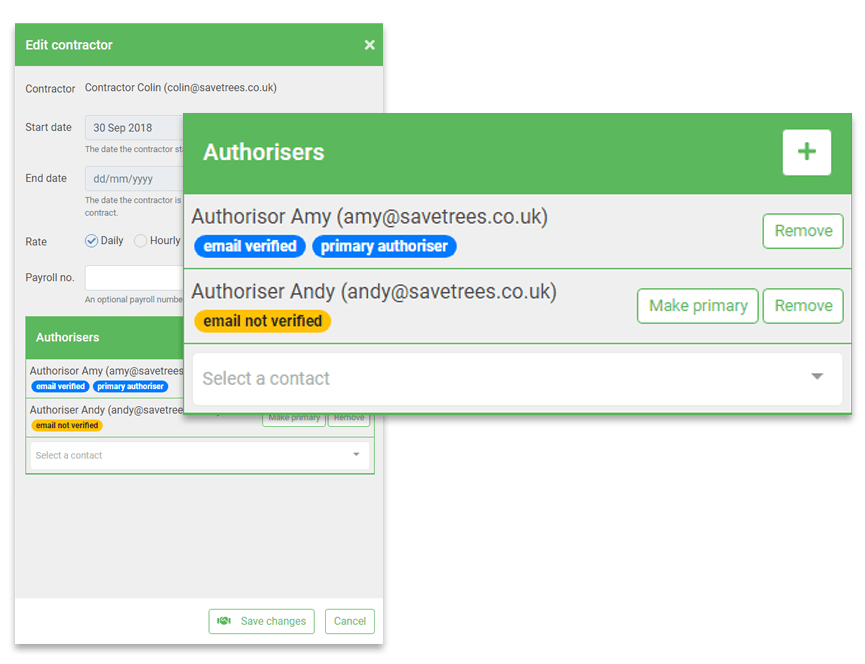Open the enlarged Select a contact dropdown
The image size is (865, 664).
pyautogui.click(x=517, y=378)
